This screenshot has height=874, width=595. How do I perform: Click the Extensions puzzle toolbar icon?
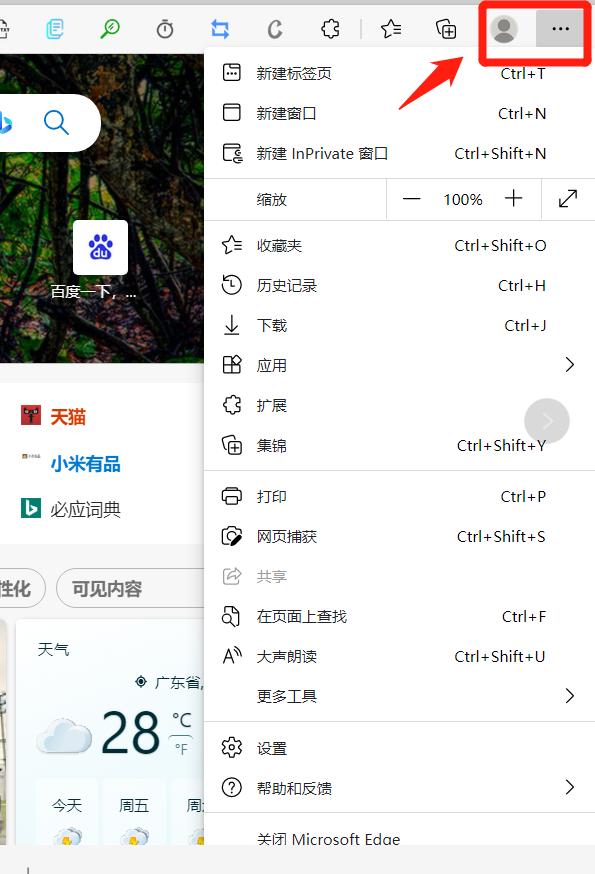click(330, 28)
